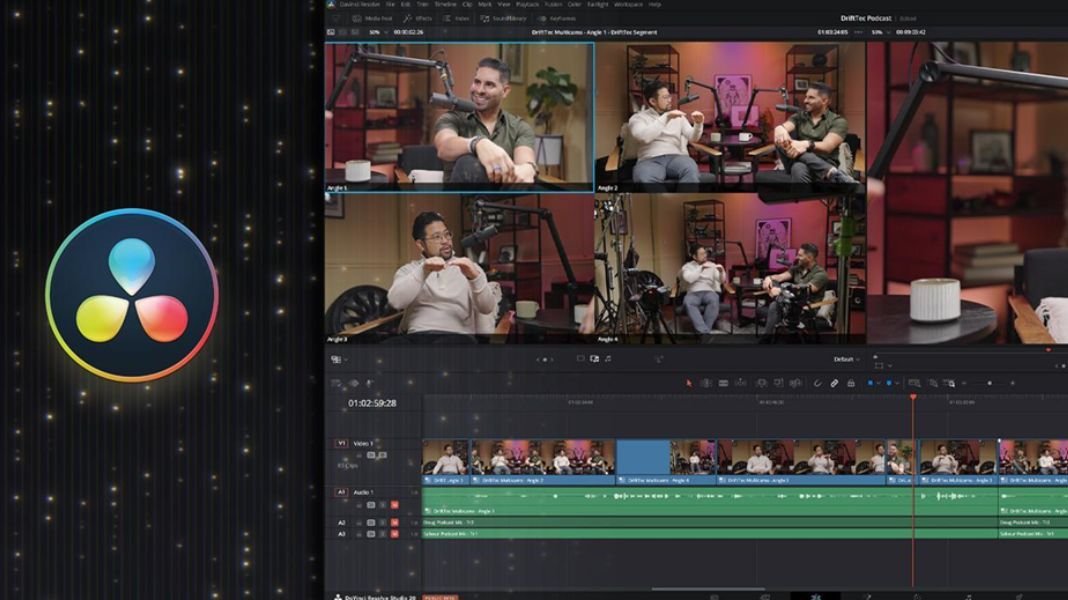Expand the flag color dropdown arrow
The image size is (1068, 600).
(x=879, y=383)
